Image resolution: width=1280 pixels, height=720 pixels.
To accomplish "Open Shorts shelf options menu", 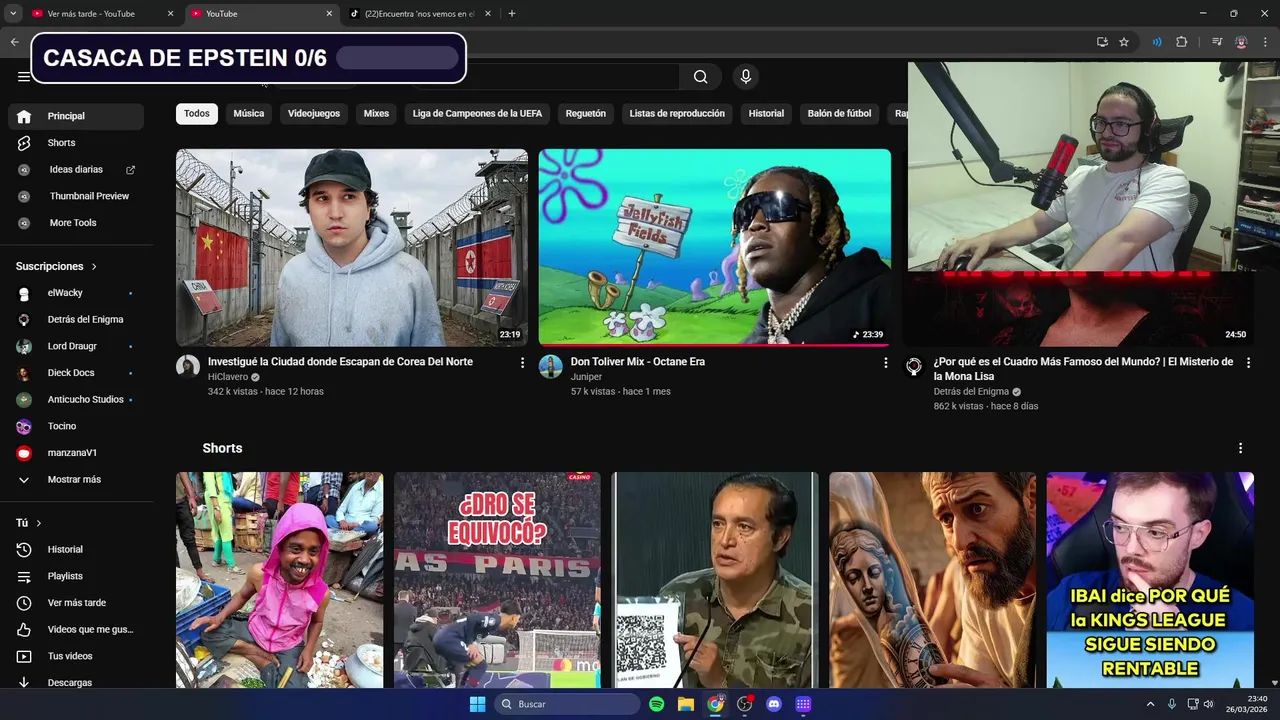I will [1240, 448].
